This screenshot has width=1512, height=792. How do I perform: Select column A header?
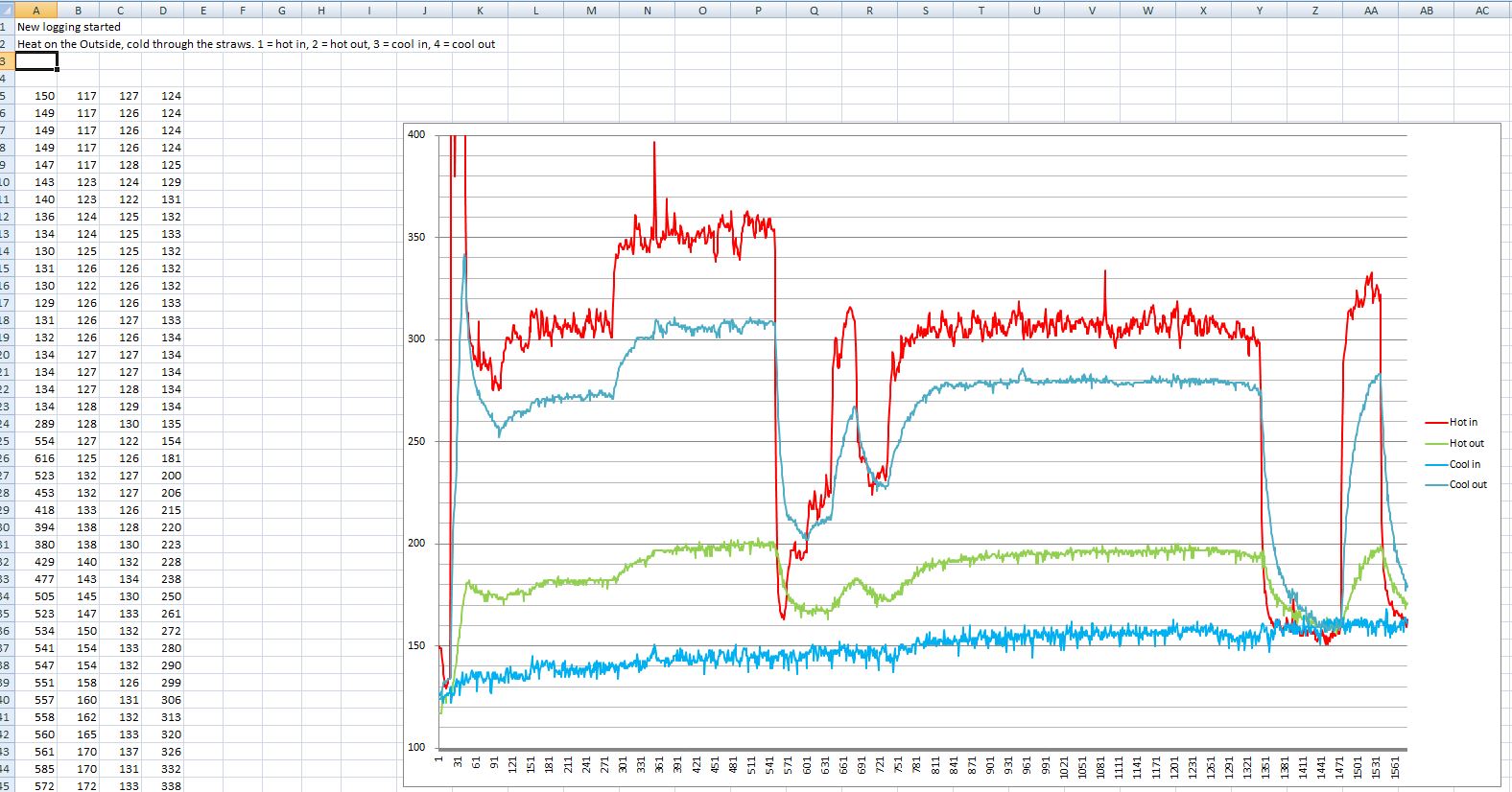36,11
